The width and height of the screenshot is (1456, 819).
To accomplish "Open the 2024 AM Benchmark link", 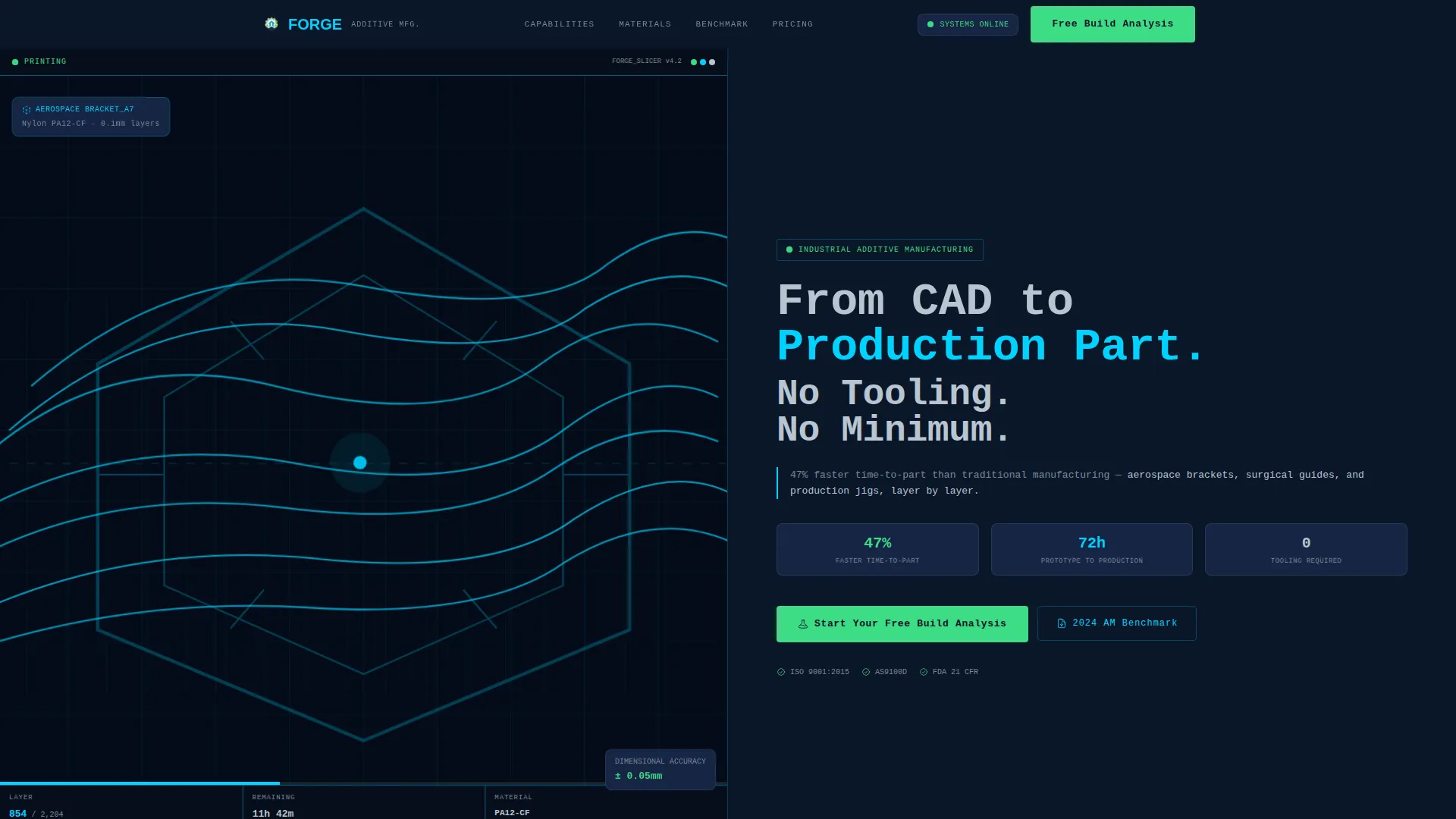I will point(1117,623).
